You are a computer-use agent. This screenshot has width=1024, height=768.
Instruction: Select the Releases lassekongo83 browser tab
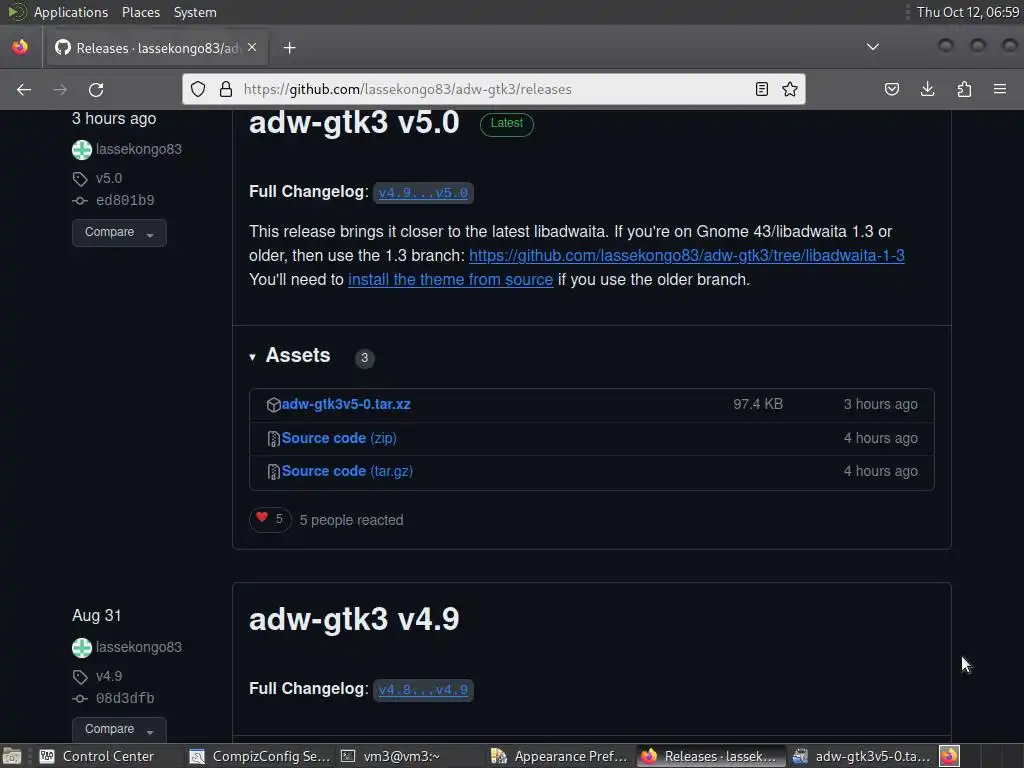(x=155, y=48)
